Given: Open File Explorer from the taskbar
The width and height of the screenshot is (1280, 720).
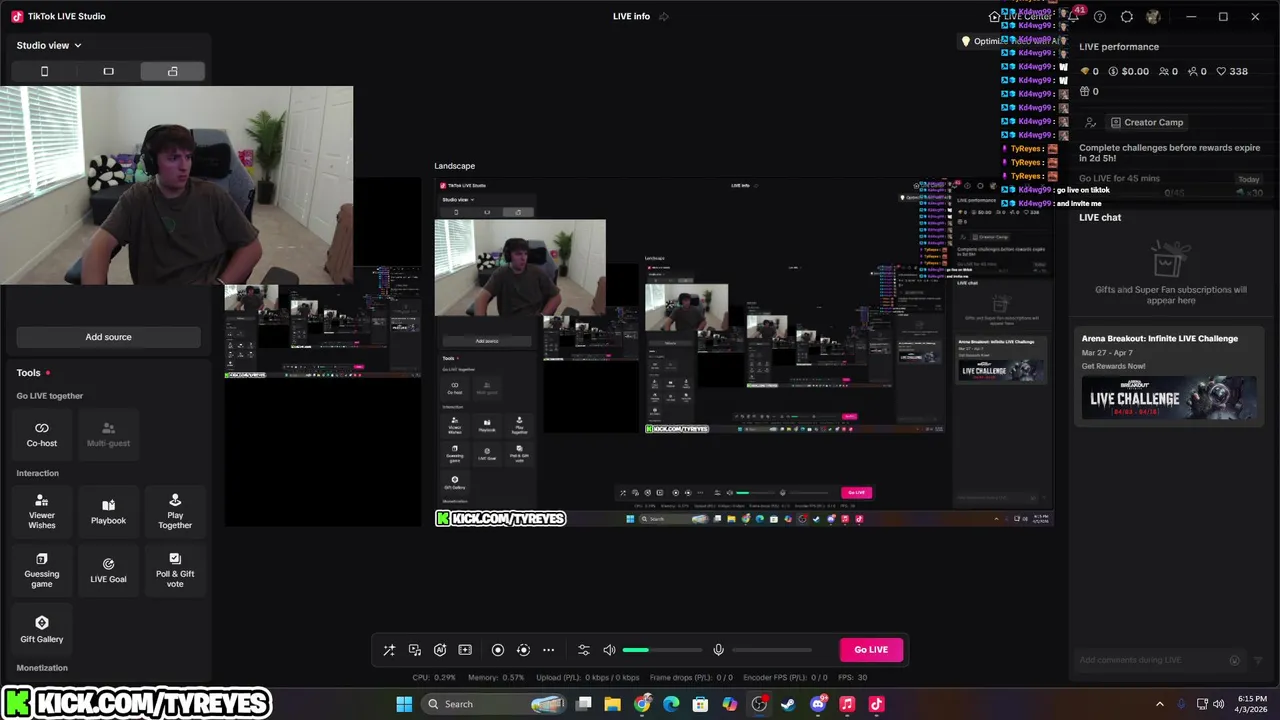Looking at the screenshot, I should (613, 704).
